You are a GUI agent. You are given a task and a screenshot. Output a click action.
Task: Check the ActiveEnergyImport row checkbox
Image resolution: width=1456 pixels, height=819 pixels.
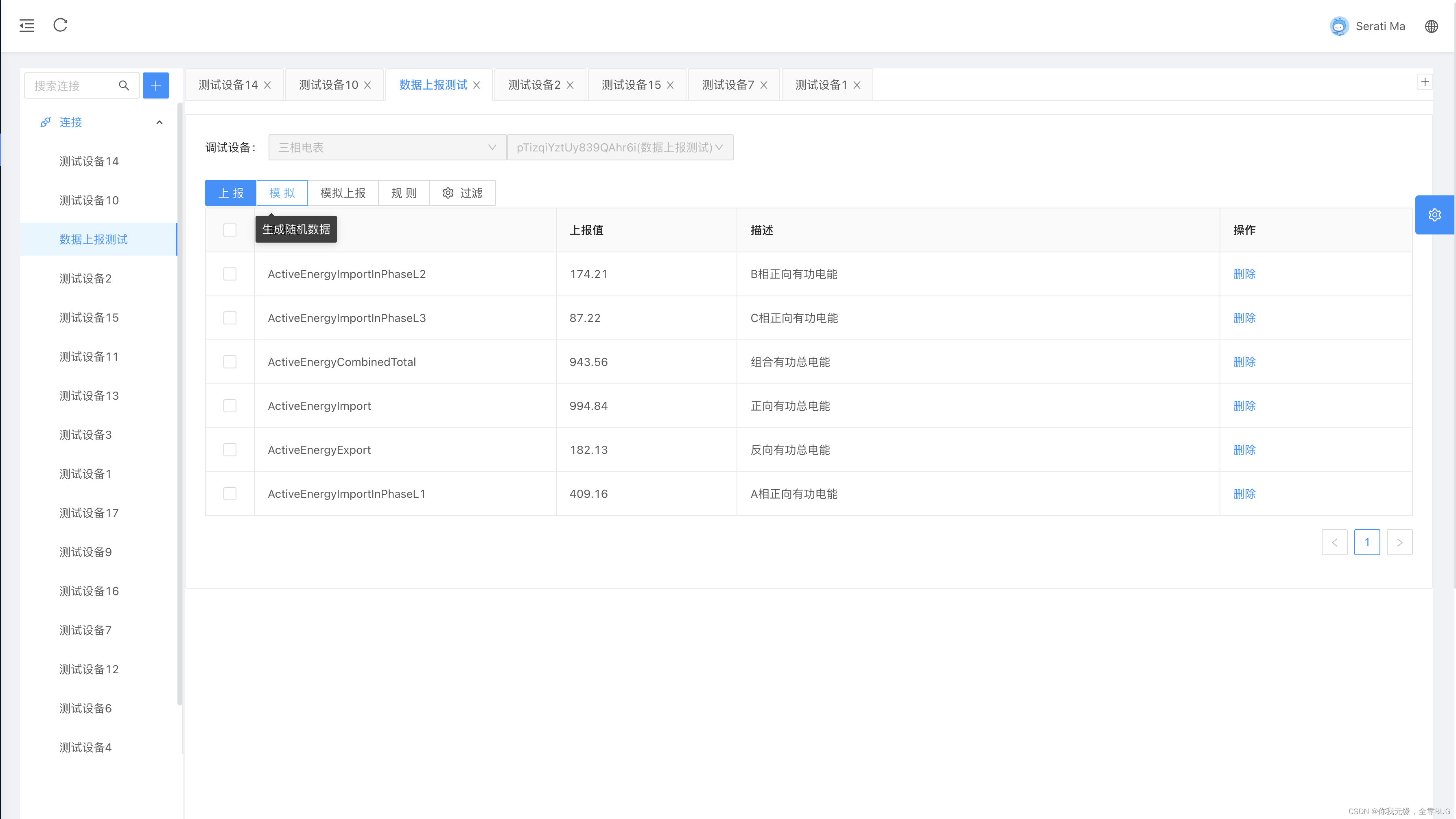230,406
